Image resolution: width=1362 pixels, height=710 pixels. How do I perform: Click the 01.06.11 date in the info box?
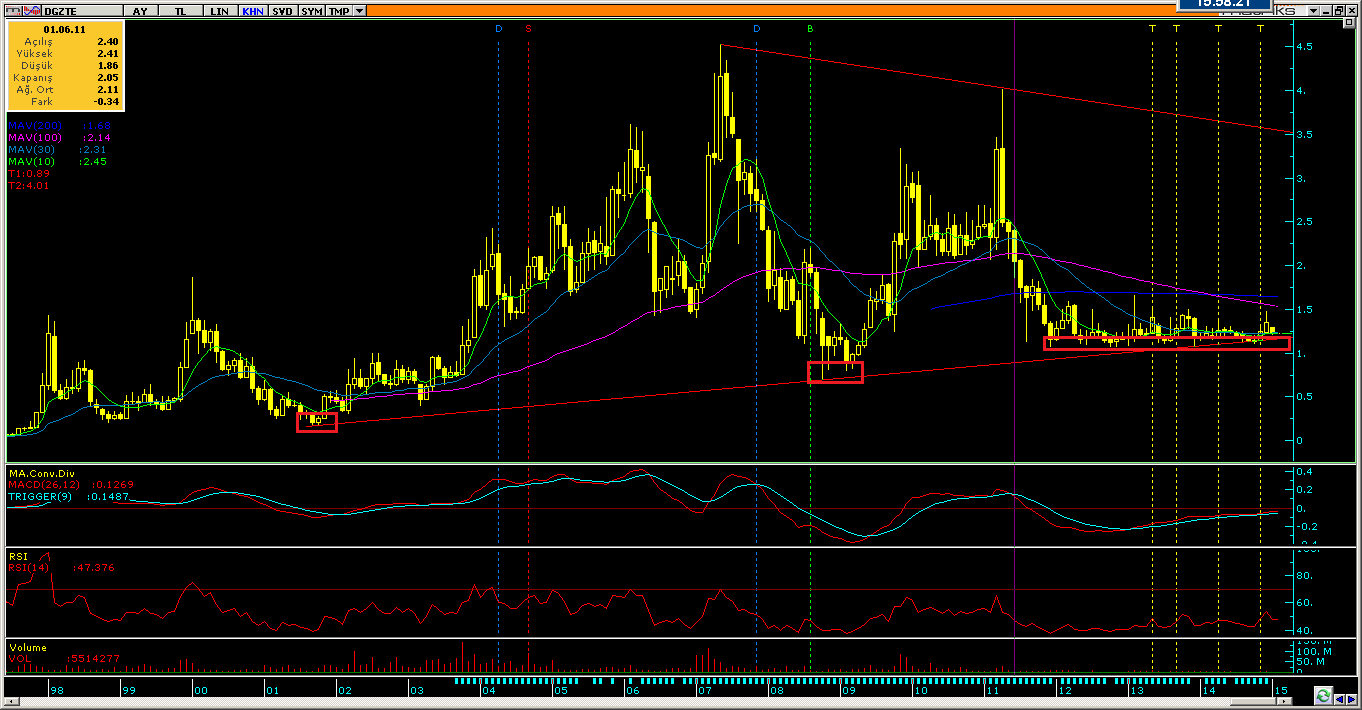click(65, 30)
